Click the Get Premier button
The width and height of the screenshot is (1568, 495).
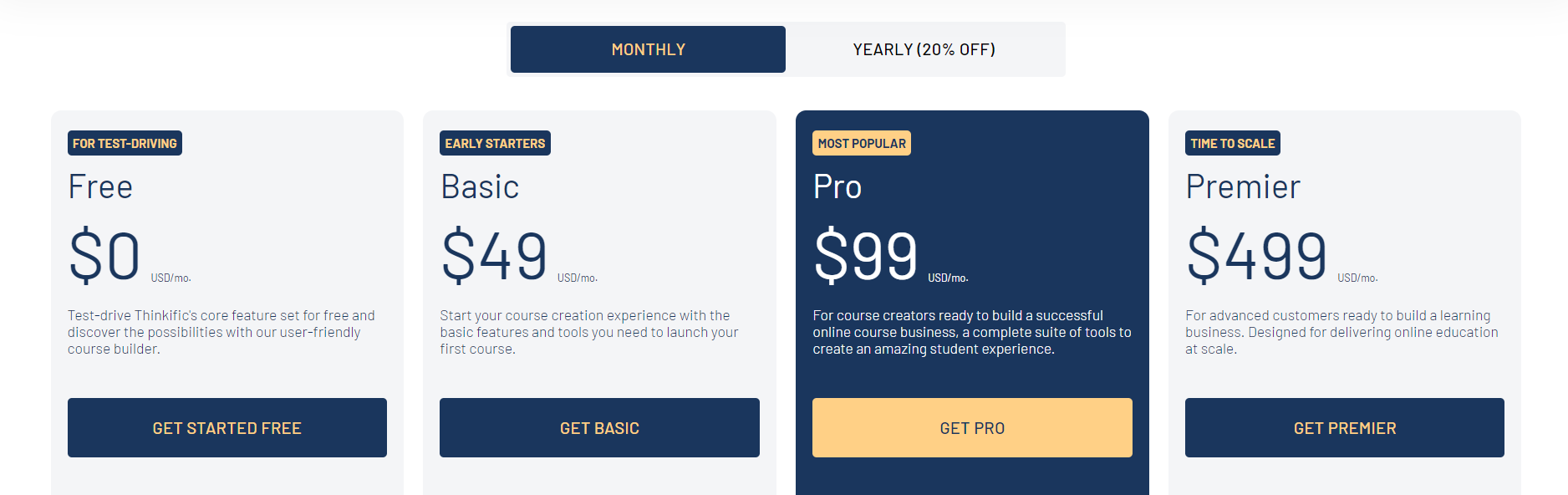pos(1344,427)
